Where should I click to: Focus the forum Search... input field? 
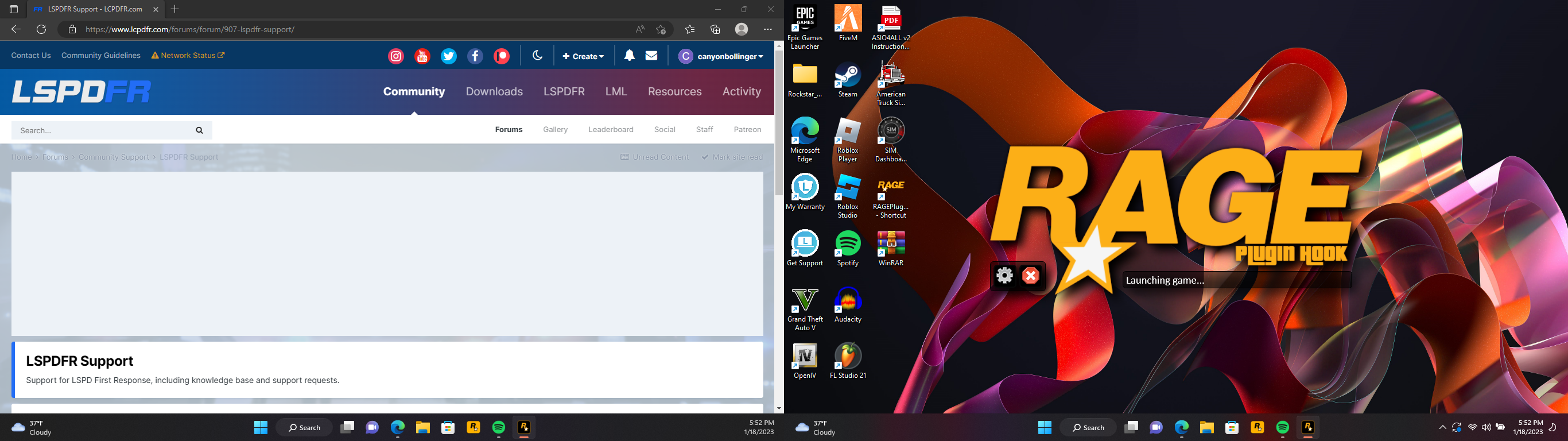point(100,130)
